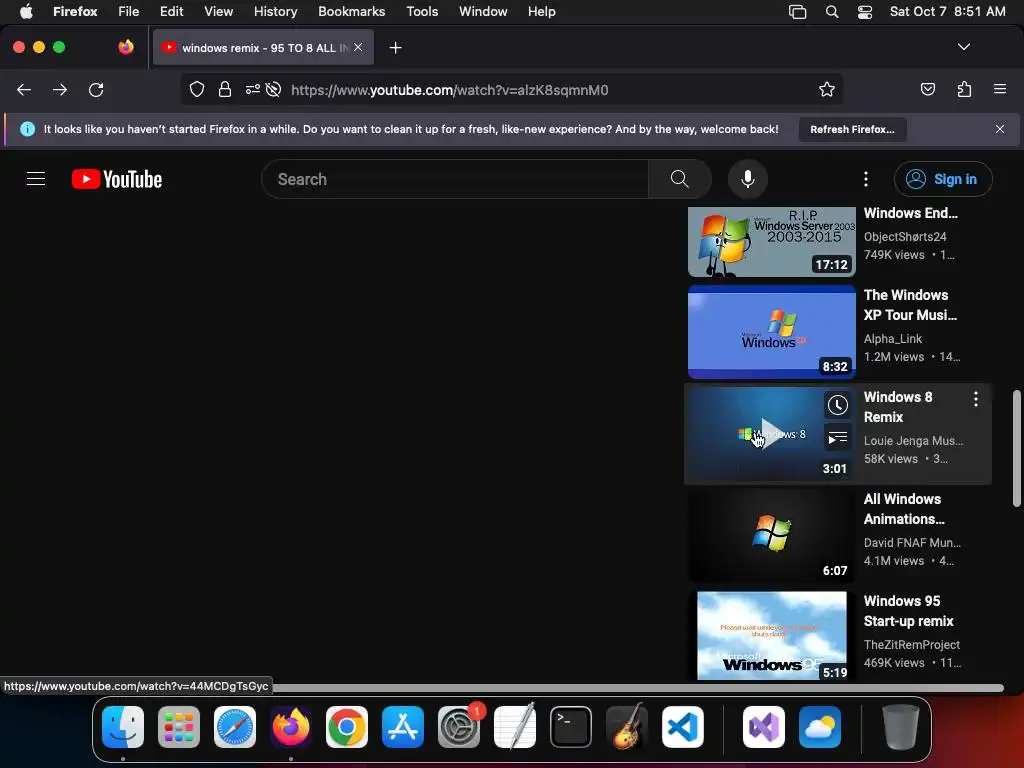1024x768 pixels.
Task: Click the page vertical scrollbar thumb
Action: (1016, 448)
